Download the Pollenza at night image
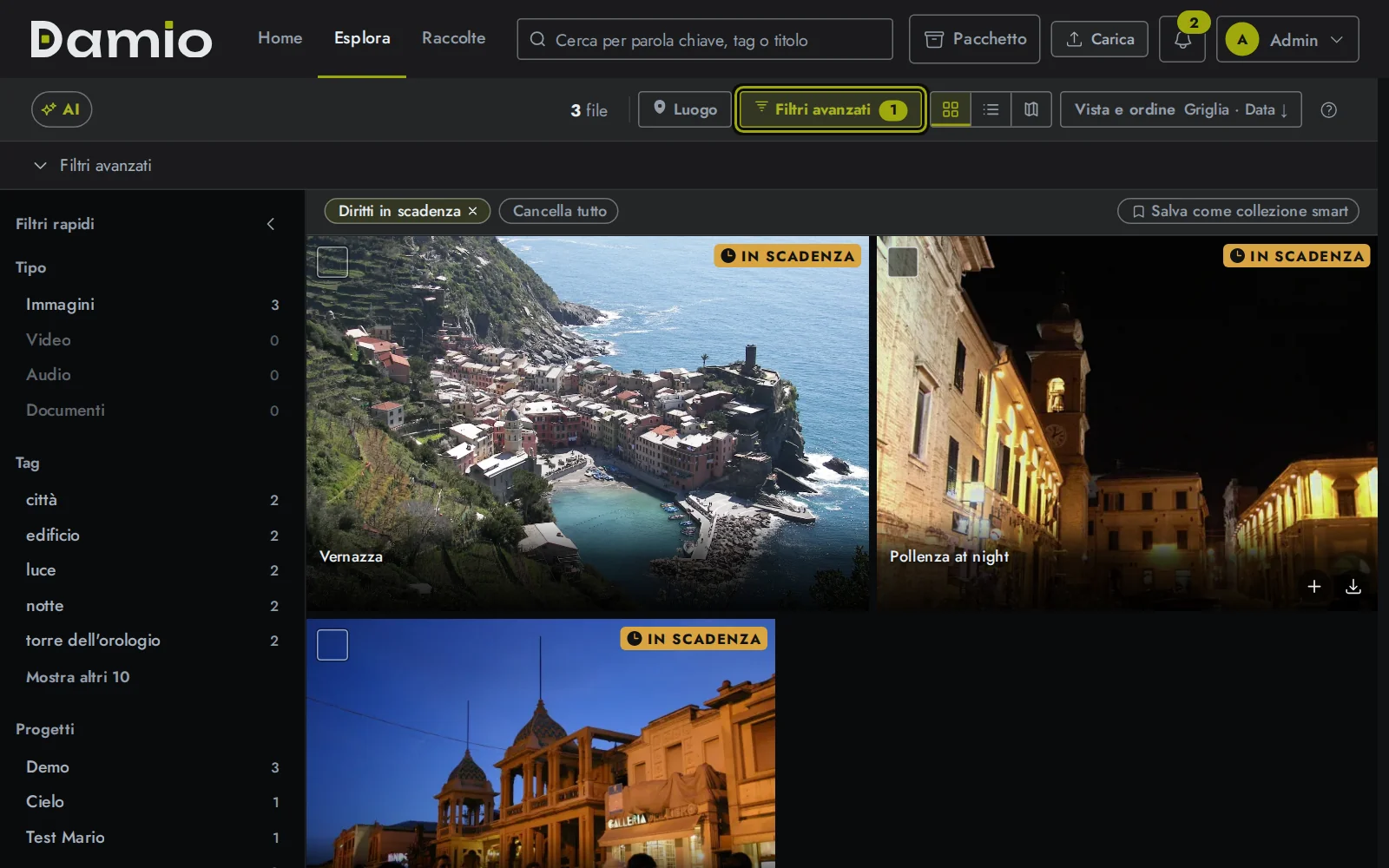Screen dimensions: 1389x868 [x=1353, y=587]
